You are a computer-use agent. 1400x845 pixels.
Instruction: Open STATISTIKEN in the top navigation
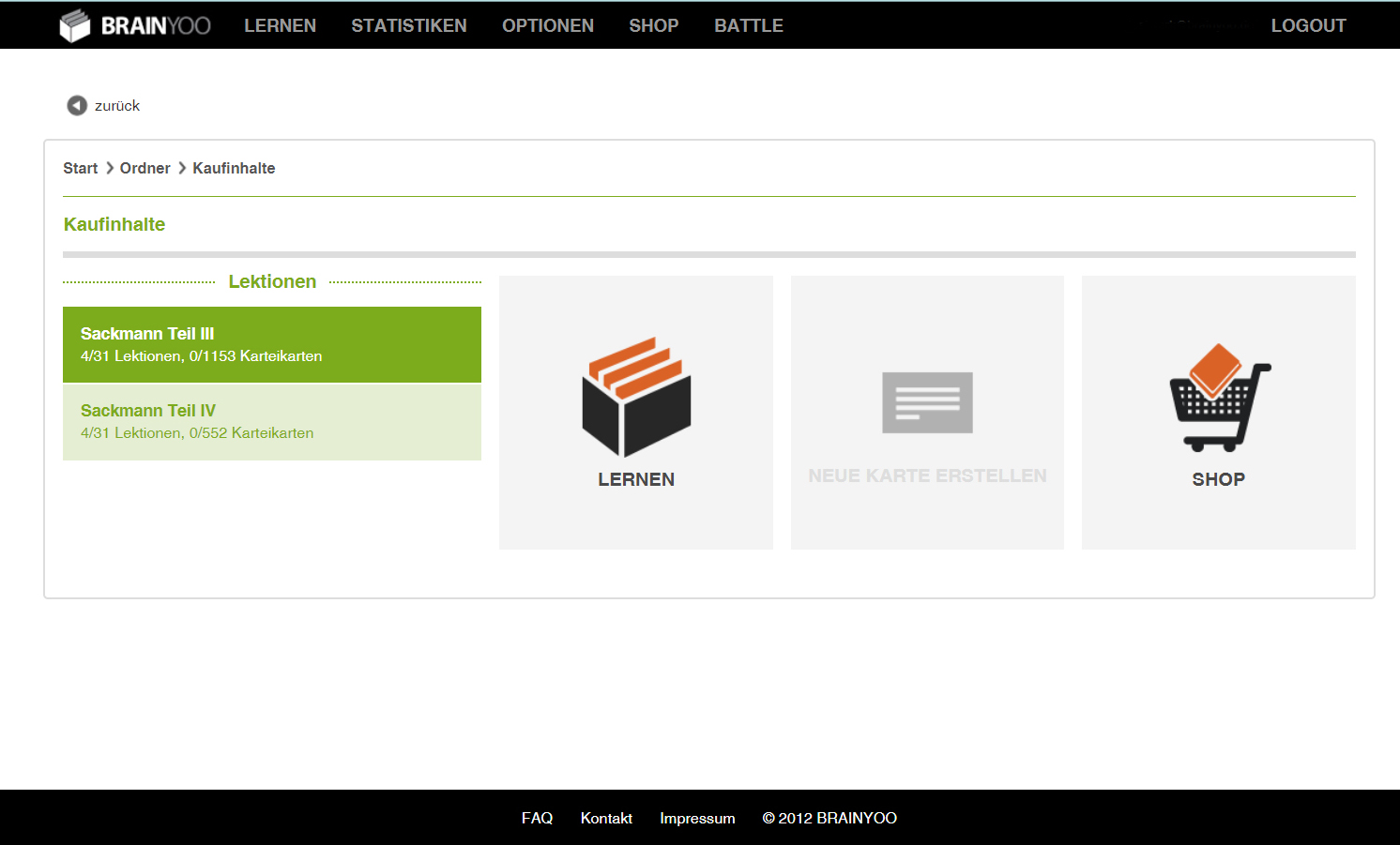click(x=408, y=25)
